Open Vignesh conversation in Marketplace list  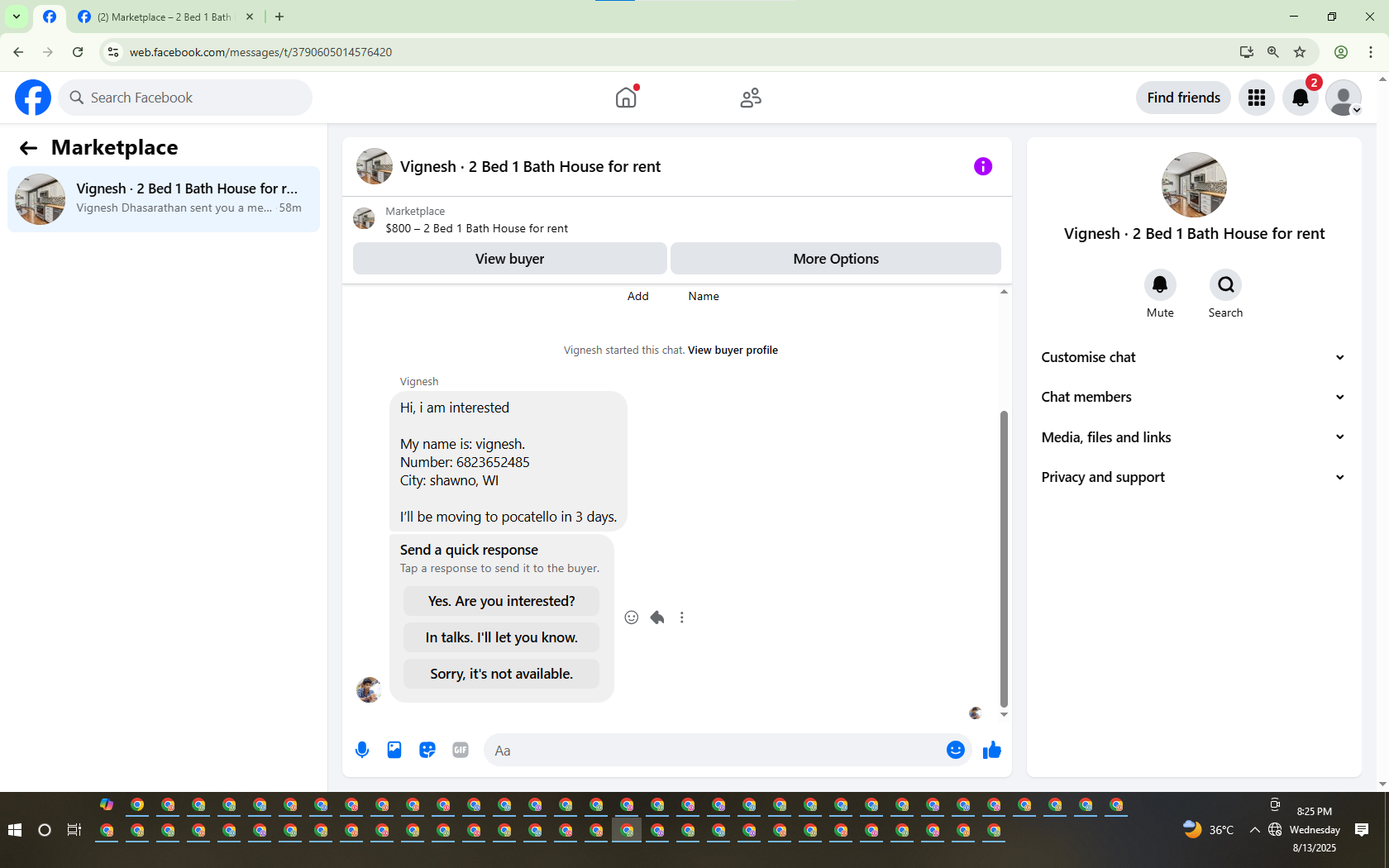[164, 199]
